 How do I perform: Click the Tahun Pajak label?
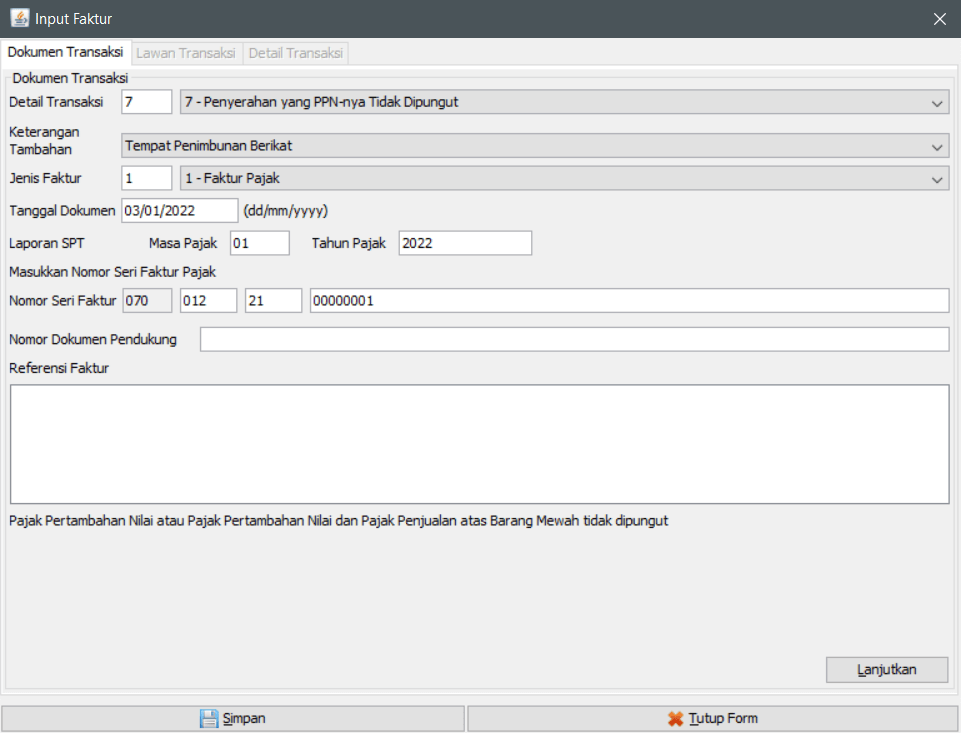pyautogui.click(x=349, y=243)
